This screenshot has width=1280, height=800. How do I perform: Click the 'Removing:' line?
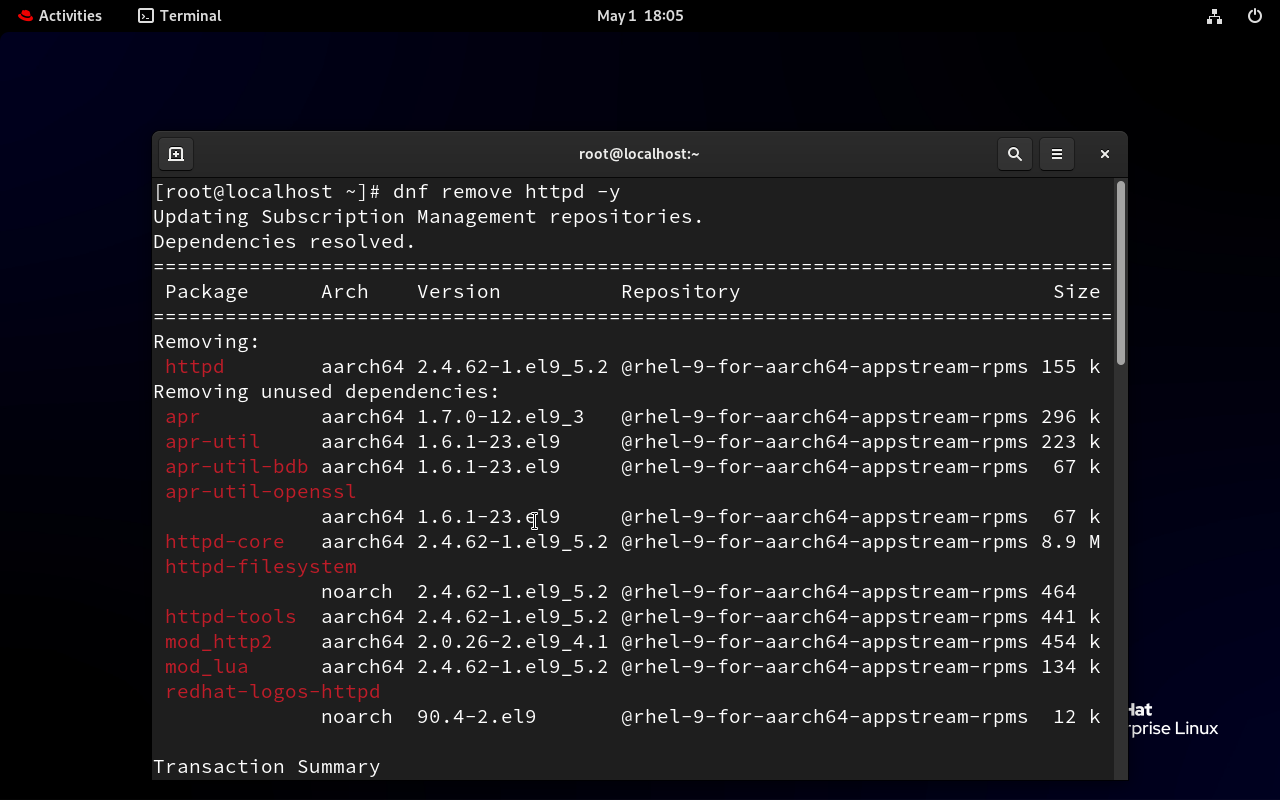pos(207,342)
